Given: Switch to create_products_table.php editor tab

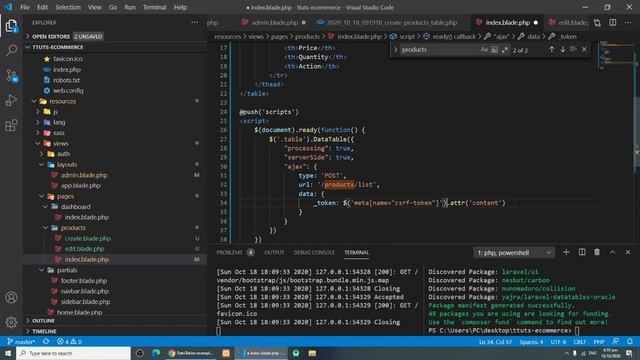Looking at the screenshot, I should [x=391, y=22].
